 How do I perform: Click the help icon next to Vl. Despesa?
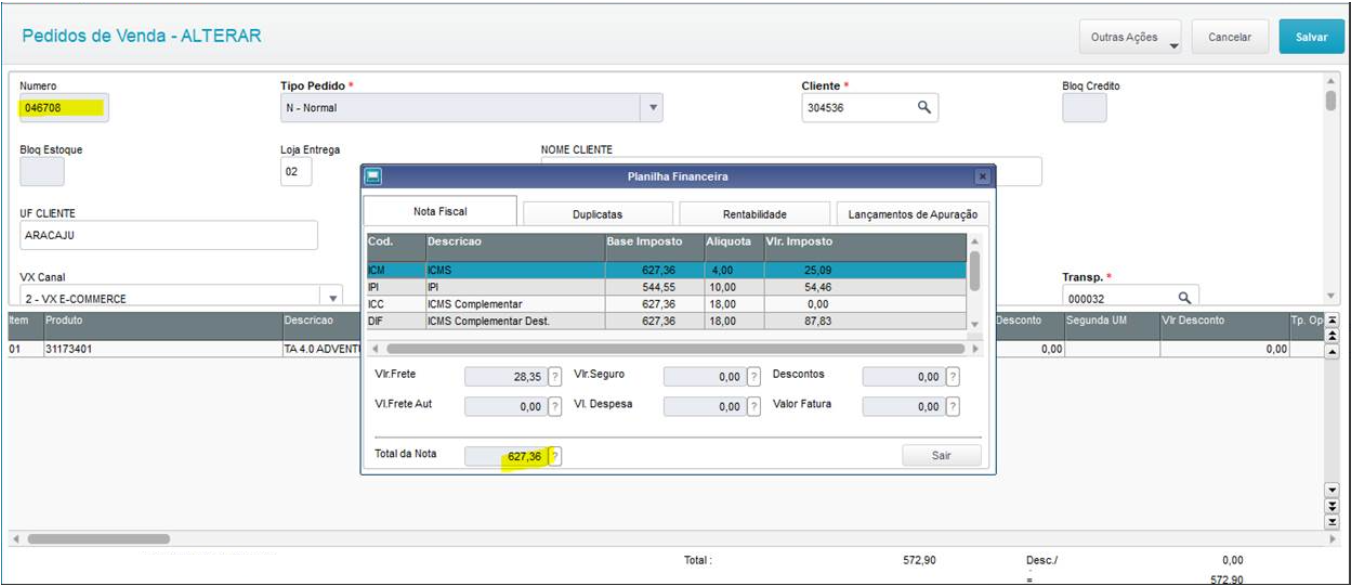(x=755, y=406)
